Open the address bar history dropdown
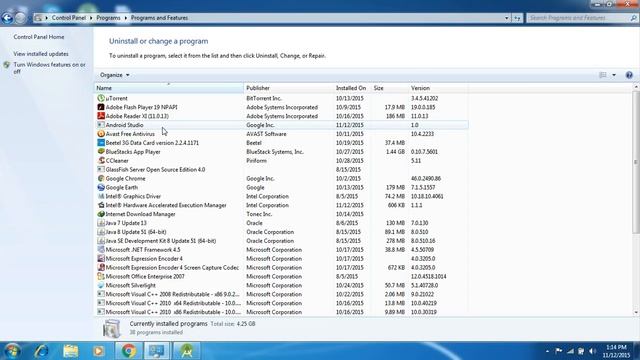The width and height of the screenshot is (640, 360). click(507, 18)
